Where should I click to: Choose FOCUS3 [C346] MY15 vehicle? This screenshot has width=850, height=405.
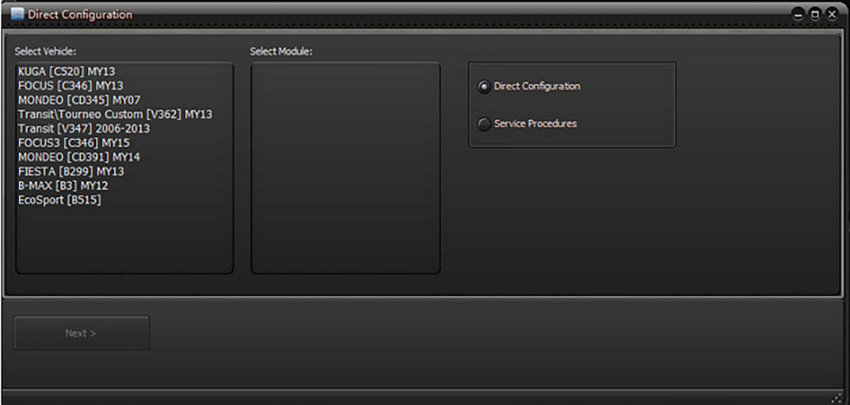coord(74,143)
